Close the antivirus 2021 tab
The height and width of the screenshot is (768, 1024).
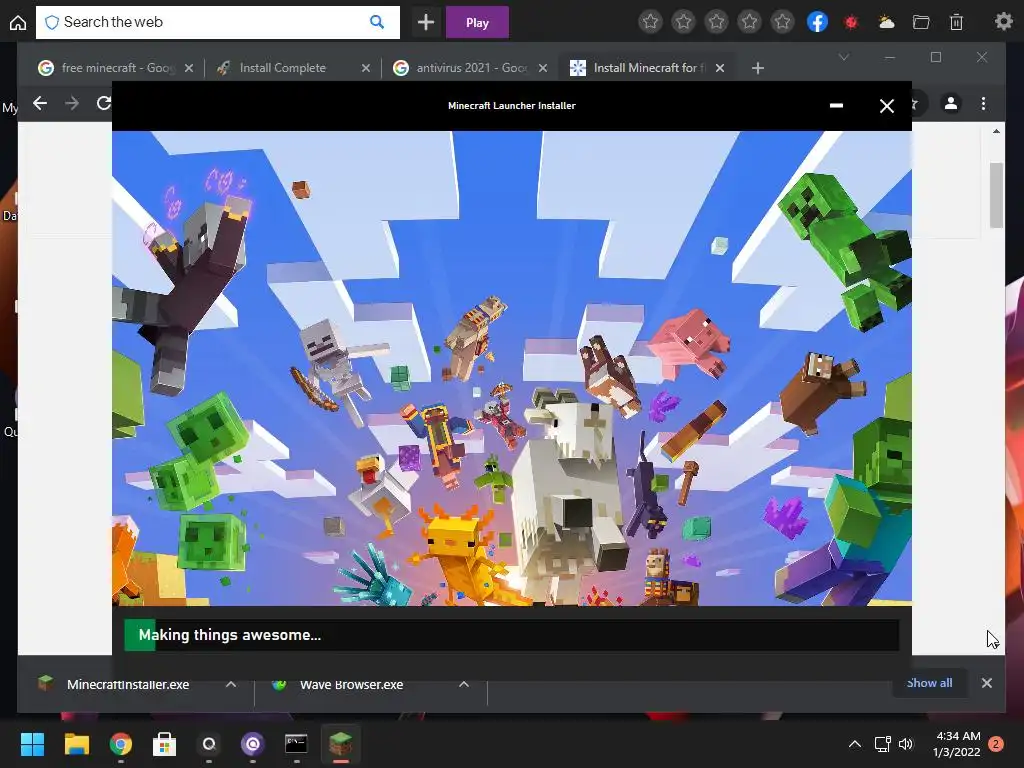543,68
